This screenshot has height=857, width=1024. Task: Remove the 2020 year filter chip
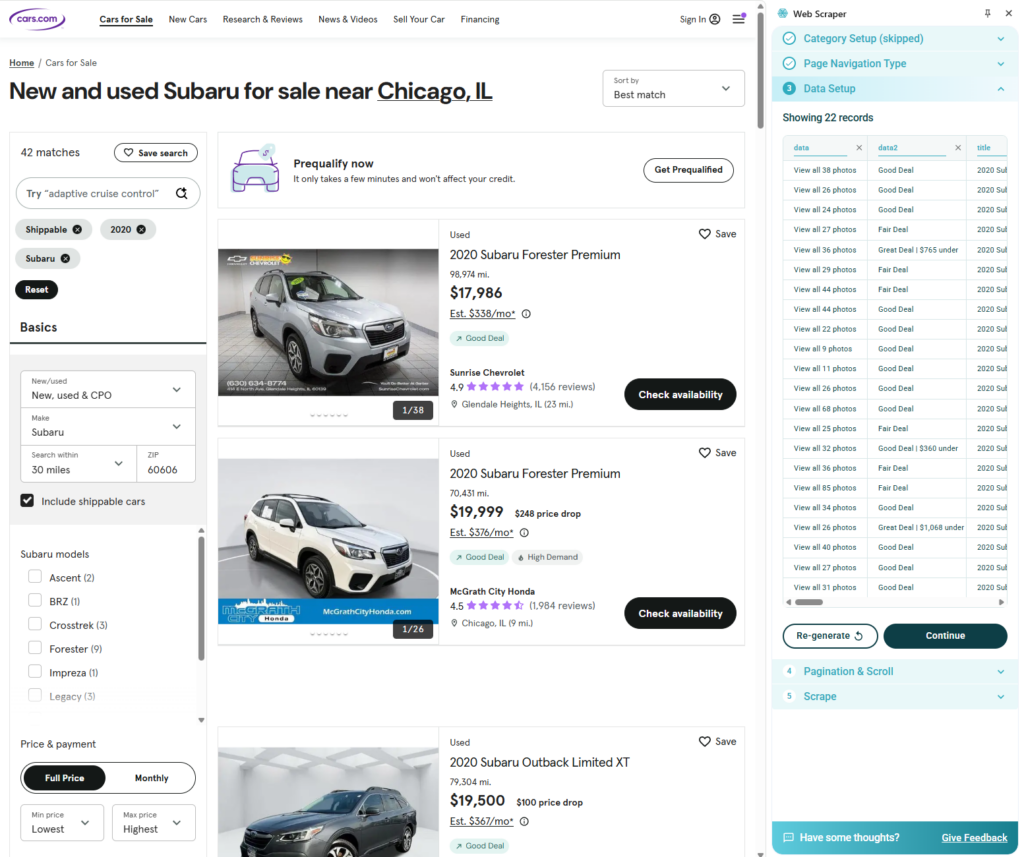coord(141,230)
